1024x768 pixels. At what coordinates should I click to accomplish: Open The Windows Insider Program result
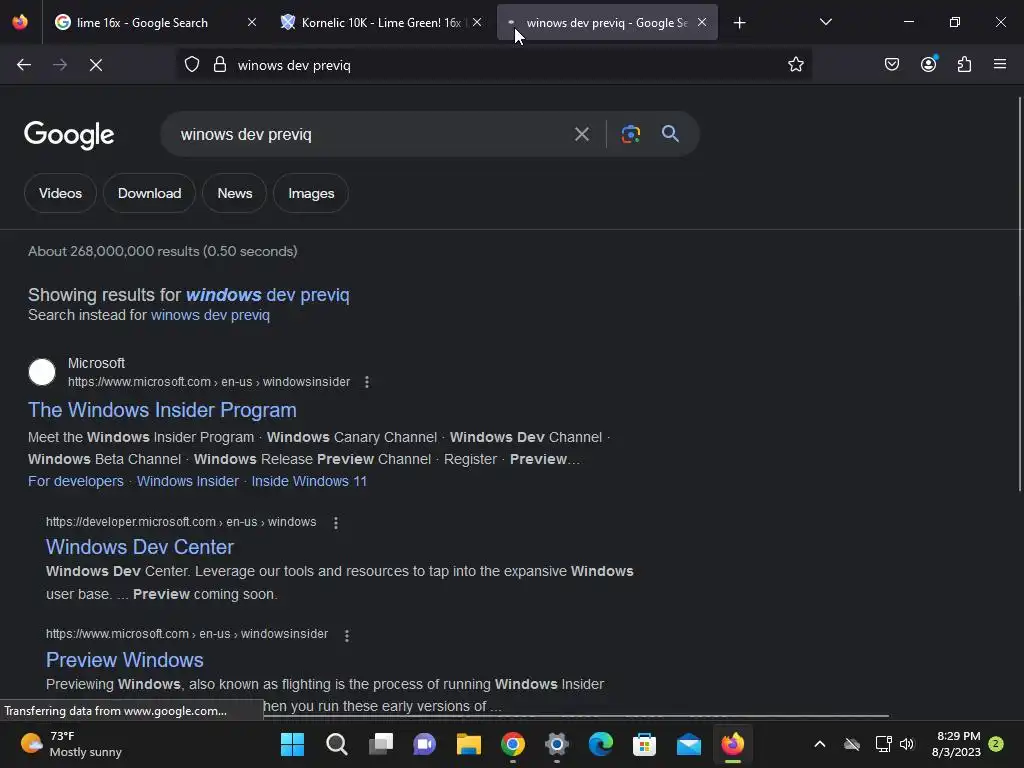[162, 410]
